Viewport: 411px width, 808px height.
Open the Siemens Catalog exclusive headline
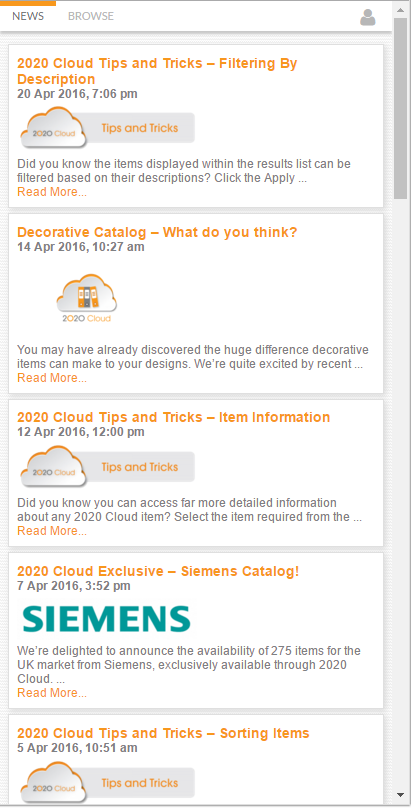click(x=158, y=571)
